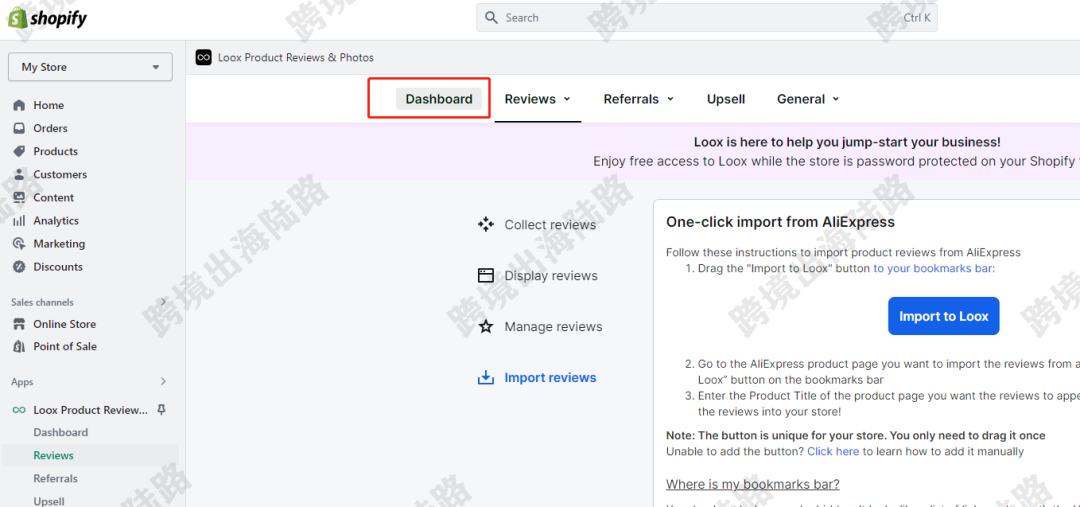Follow the 'Click here' manual add link
The image size is (1080, 507).
[x=833, y=452]
